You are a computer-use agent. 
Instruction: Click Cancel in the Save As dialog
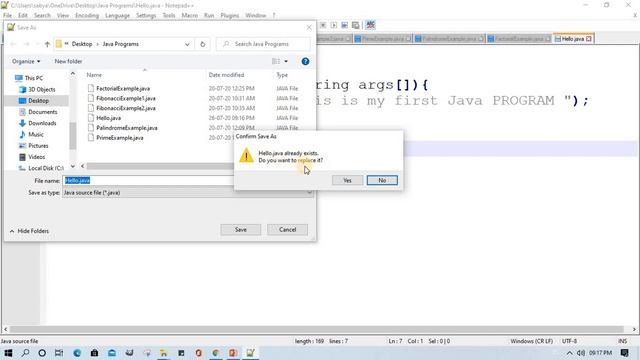coord(287,229)
